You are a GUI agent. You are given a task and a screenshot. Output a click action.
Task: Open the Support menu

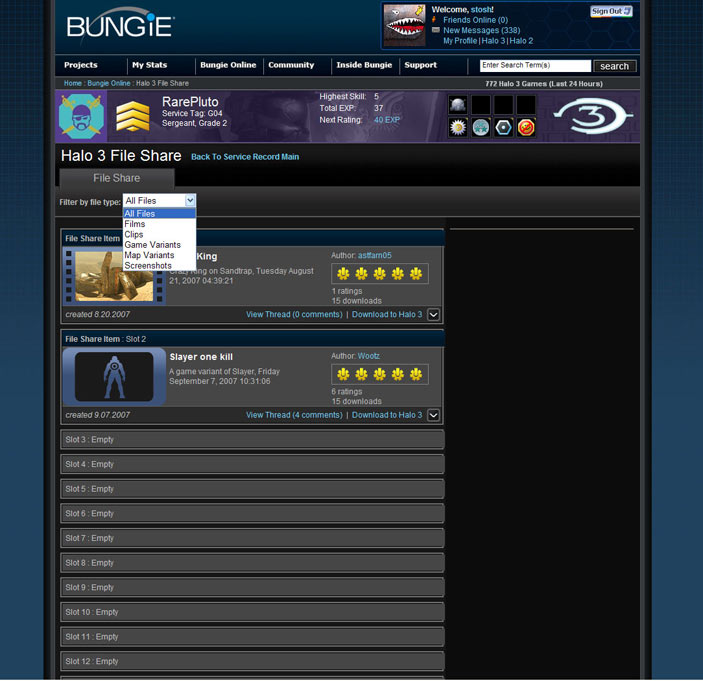(421, 65)
